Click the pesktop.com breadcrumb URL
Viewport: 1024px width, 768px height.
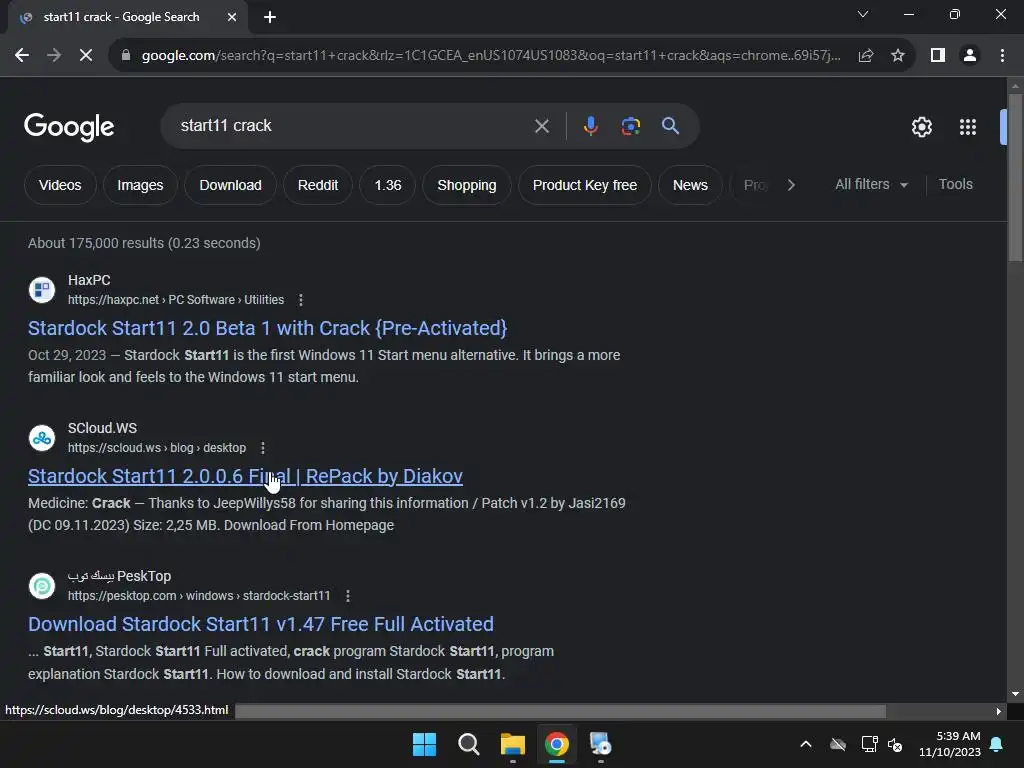coord(199,596)
